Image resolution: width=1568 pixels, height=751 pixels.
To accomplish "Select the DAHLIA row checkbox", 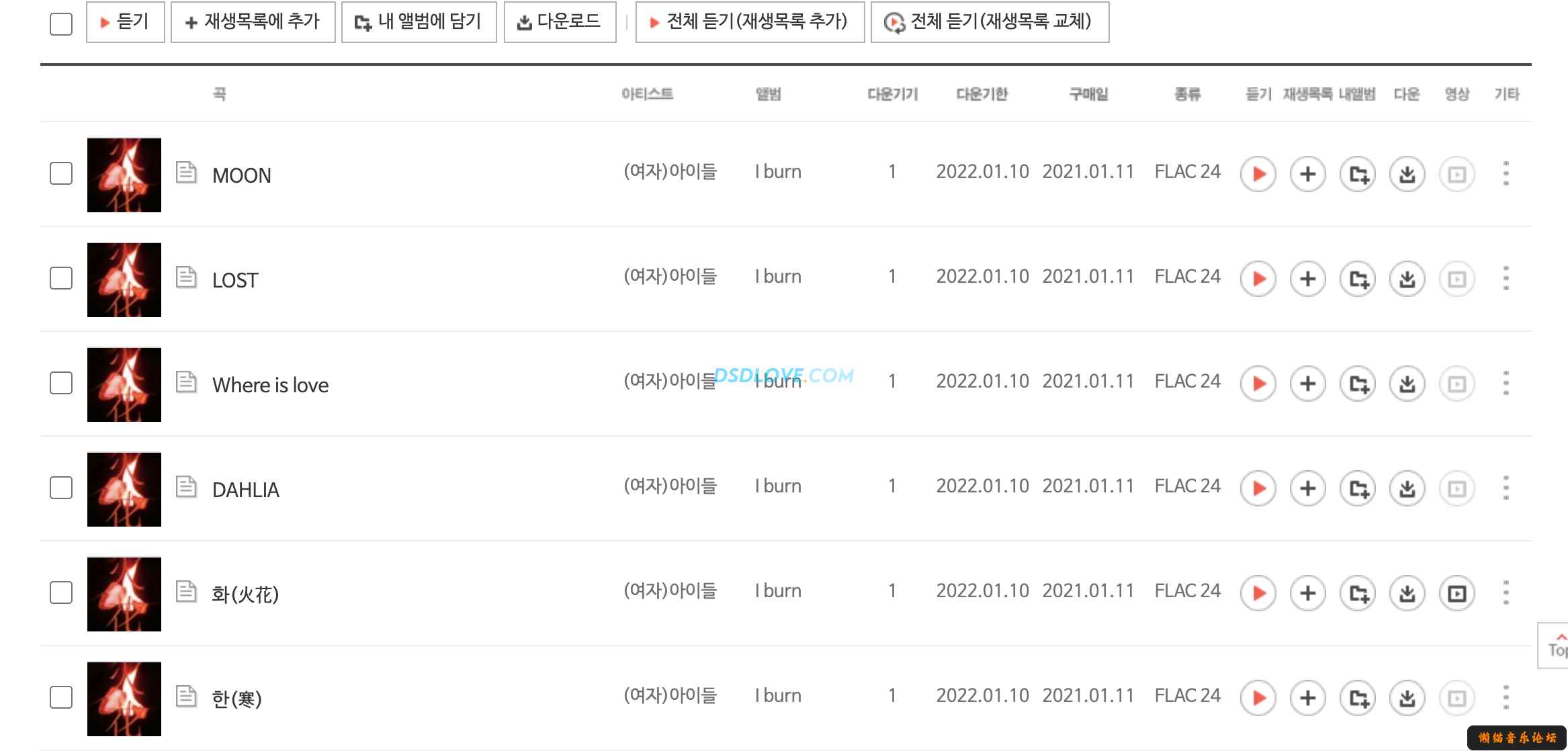I will [x=61, y=488].
